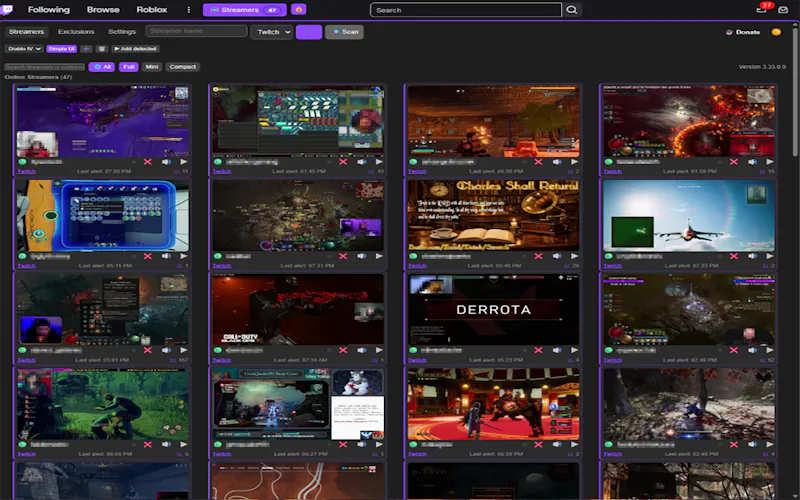
Task: Click green status dot on 07:33 PM card
Action: click(x=609, y=256)
